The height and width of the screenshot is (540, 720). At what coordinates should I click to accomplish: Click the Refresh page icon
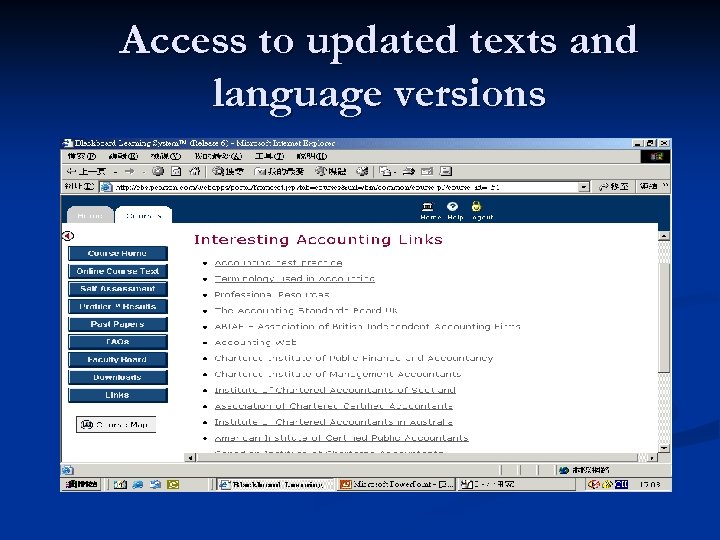pos(176,171)
